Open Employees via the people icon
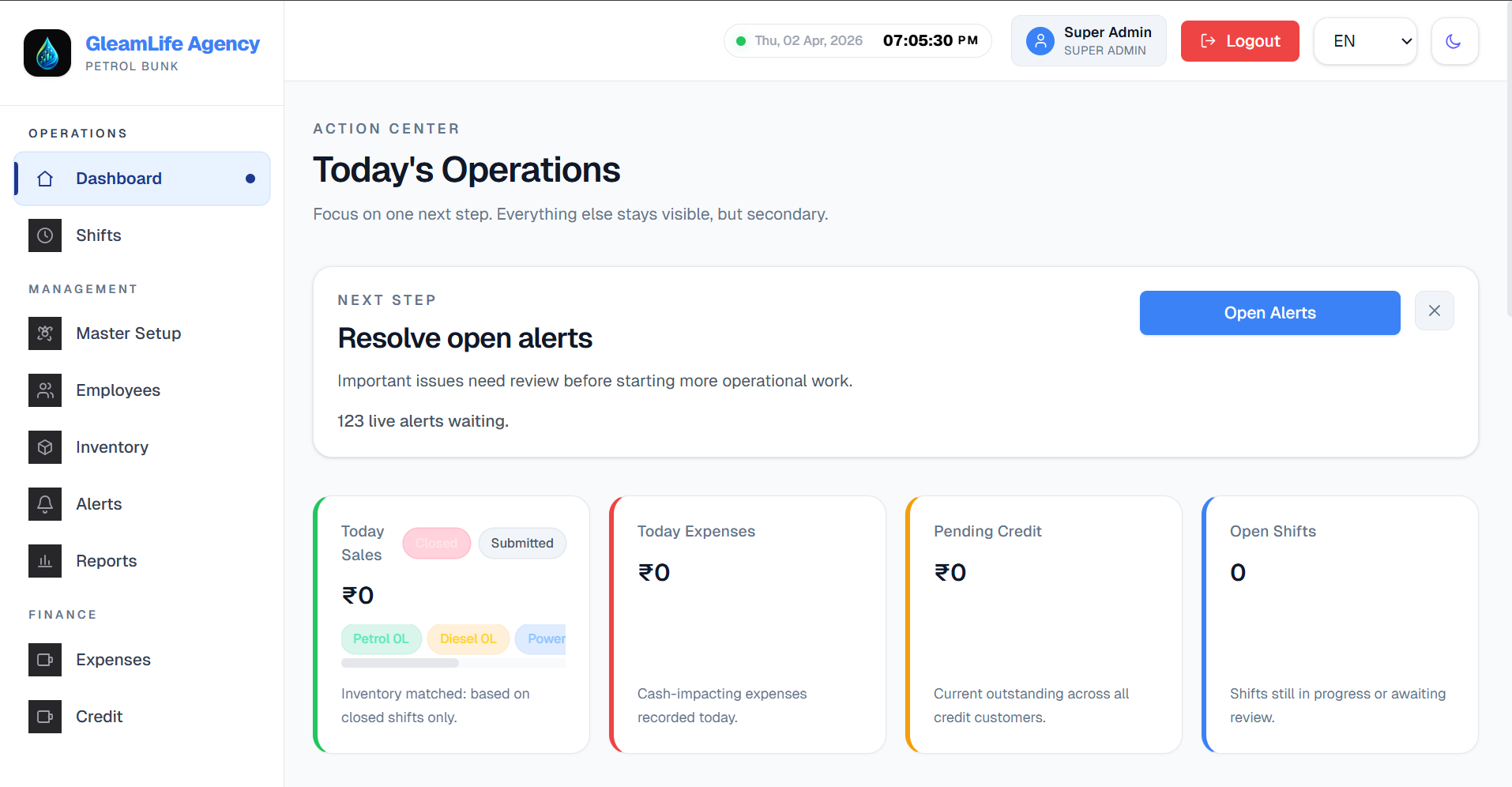The width and height of the screenshot is (1512, 787). tap(45, 390)
